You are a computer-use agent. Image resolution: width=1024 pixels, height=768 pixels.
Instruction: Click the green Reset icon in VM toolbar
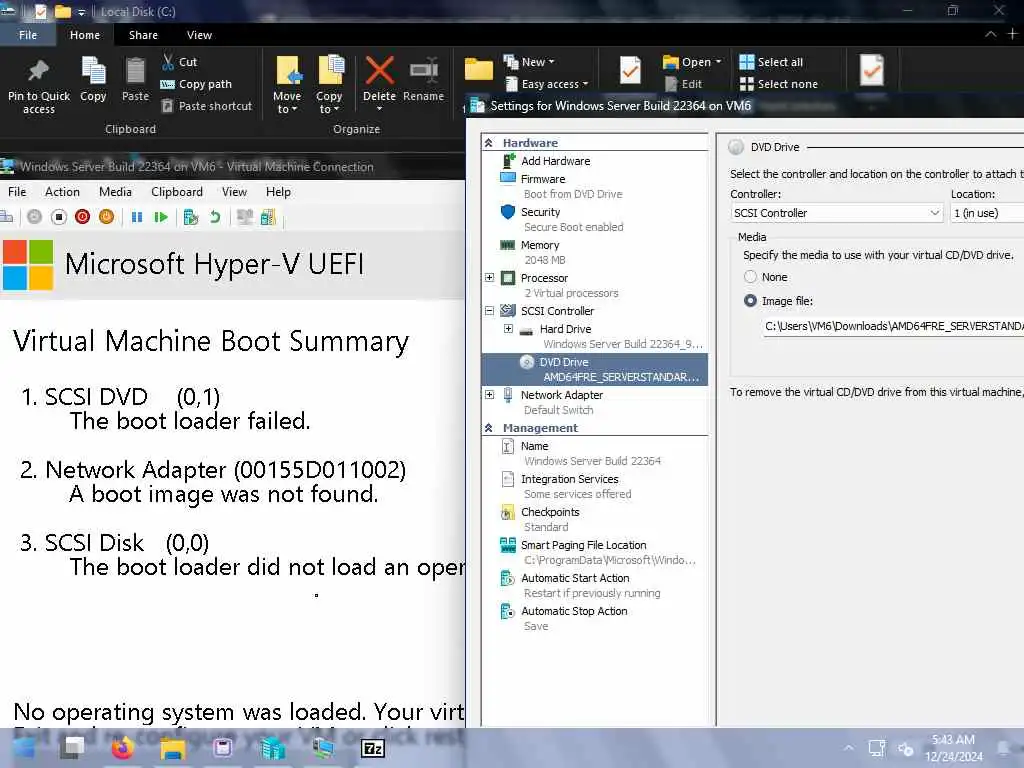161,217
